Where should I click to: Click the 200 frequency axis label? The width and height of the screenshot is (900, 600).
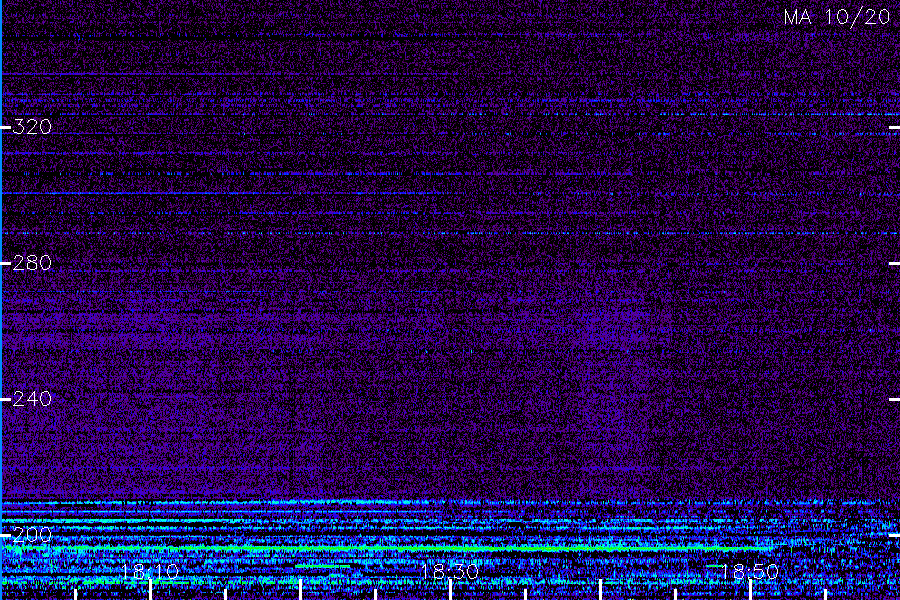coord(32,535)
